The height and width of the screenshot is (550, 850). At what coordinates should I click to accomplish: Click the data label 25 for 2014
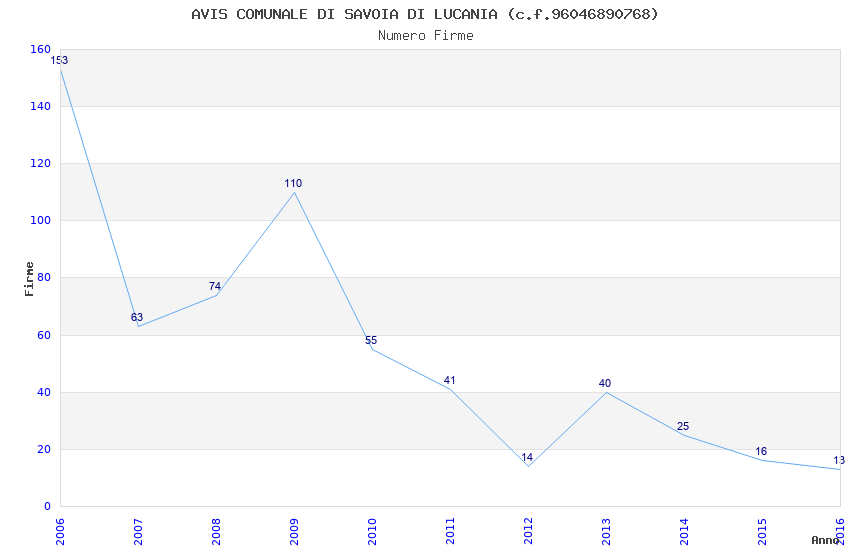(x=683, y=426)
